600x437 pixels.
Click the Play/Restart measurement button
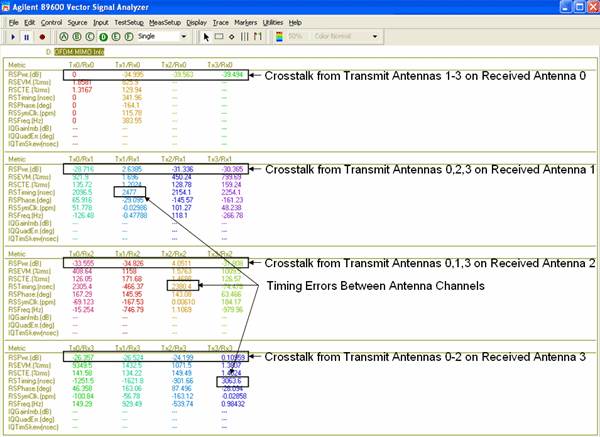(x=10, y=36)
